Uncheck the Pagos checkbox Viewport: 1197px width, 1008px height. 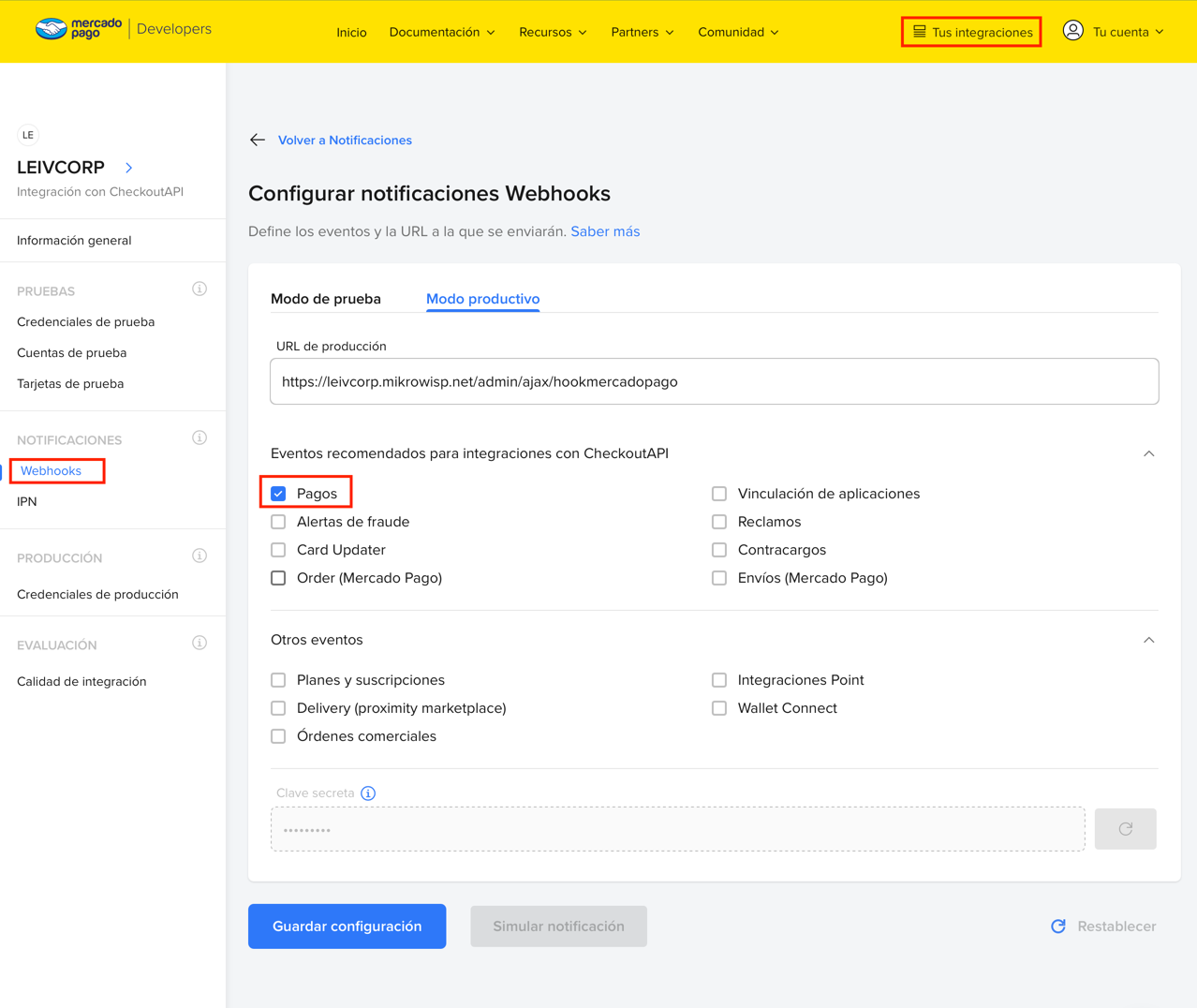pyautogui.click(x=278, y=494)
